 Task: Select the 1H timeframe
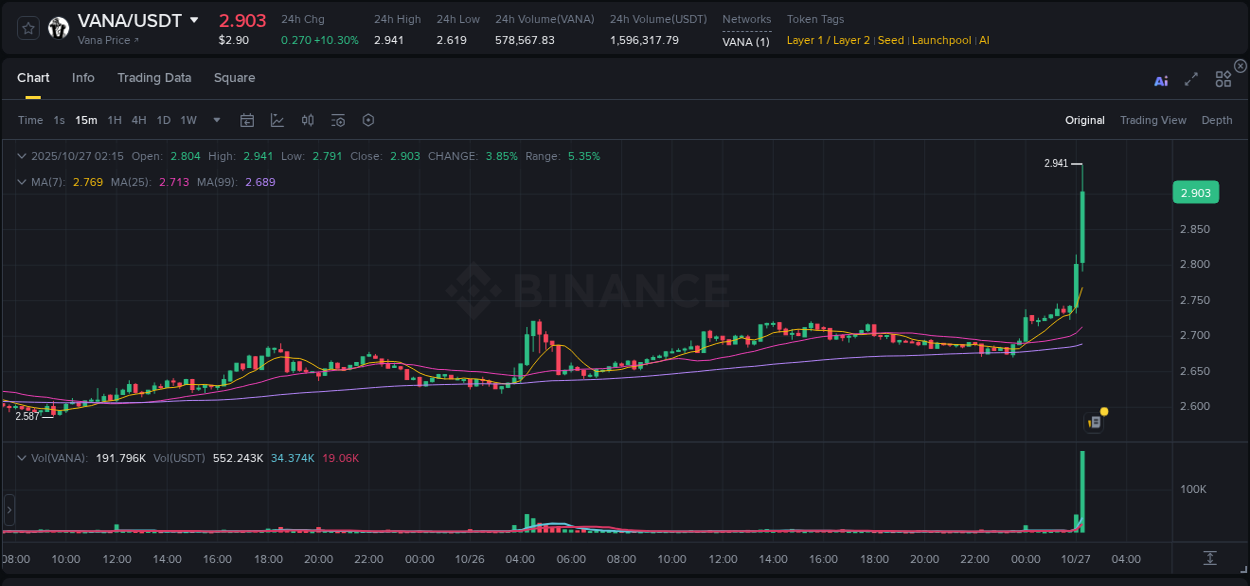tap(113, 120)
